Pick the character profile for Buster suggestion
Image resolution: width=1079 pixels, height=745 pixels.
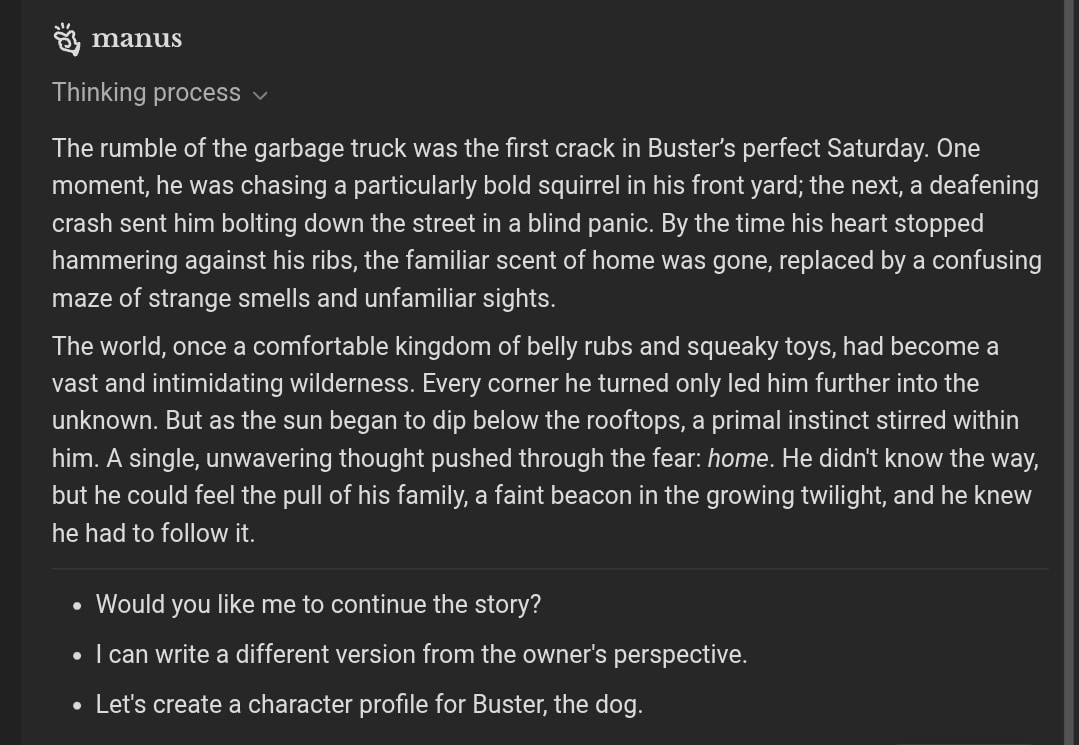coord(369,704)
